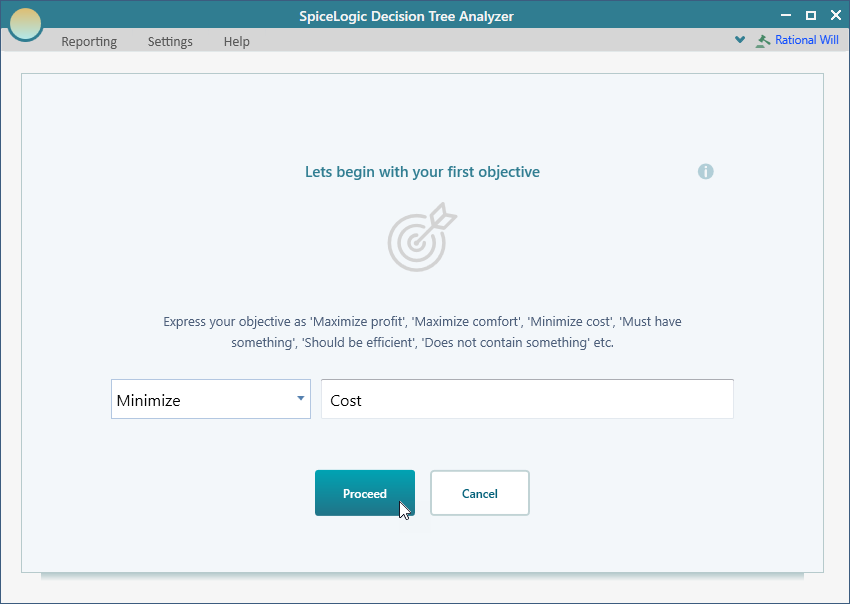Expand the chevron beside Rational Will
Image resolution: width=850 pixels, height=604 pixels.
click(740, 41)
